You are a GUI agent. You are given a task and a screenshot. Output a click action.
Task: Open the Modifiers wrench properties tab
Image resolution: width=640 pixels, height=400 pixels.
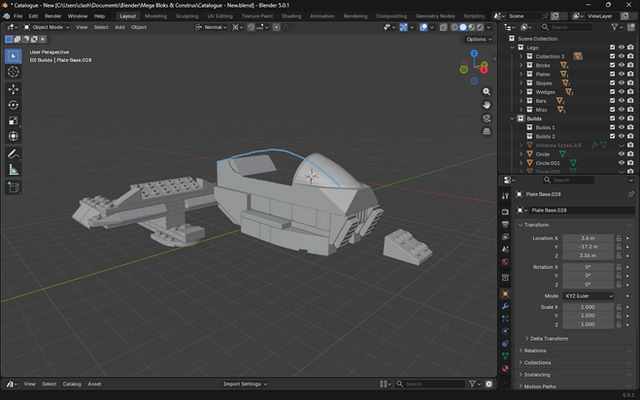505,308
